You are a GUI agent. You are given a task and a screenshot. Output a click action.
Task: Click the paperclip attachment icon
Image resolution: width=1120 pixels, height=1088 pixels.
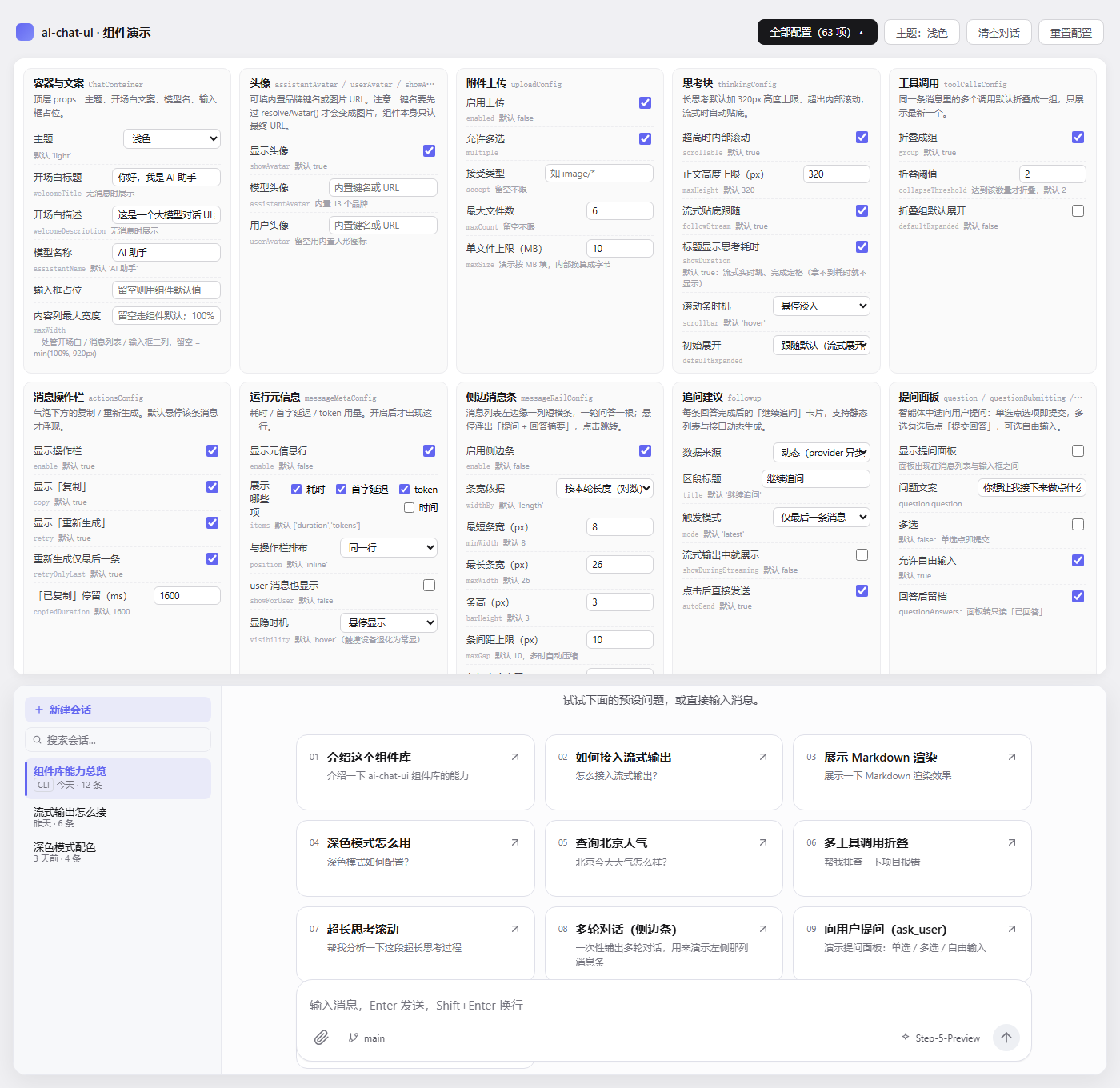(x=322, y=1038)
